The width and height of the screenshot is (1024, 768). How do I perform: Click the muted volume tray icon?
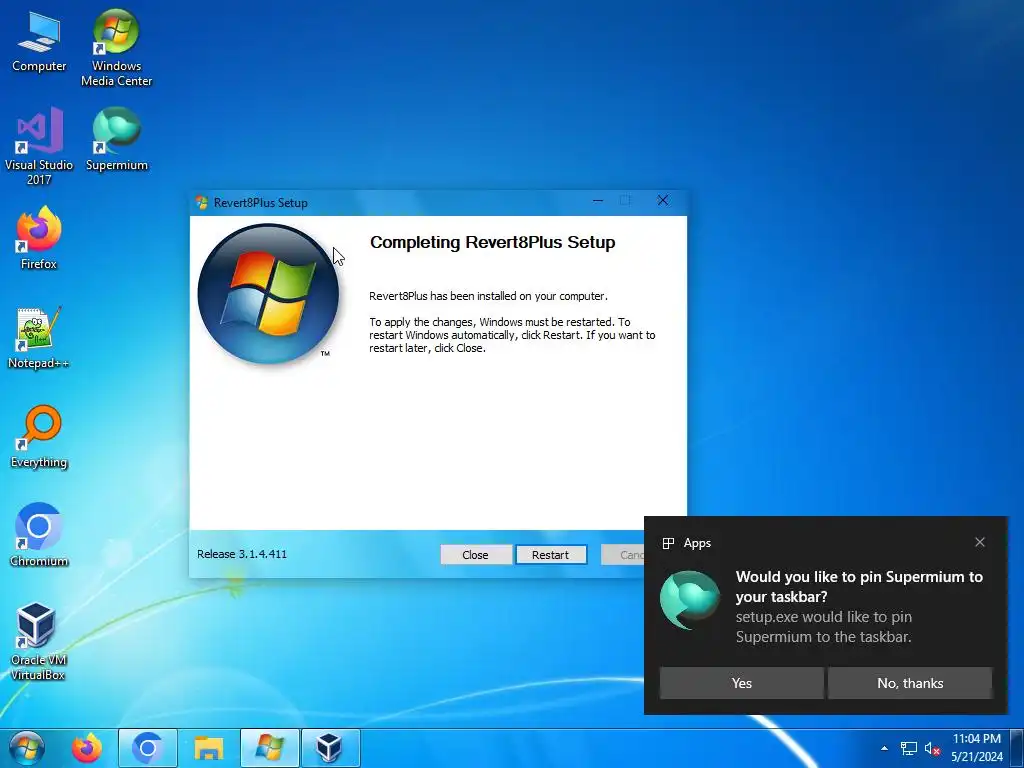[x=932, y=748]
